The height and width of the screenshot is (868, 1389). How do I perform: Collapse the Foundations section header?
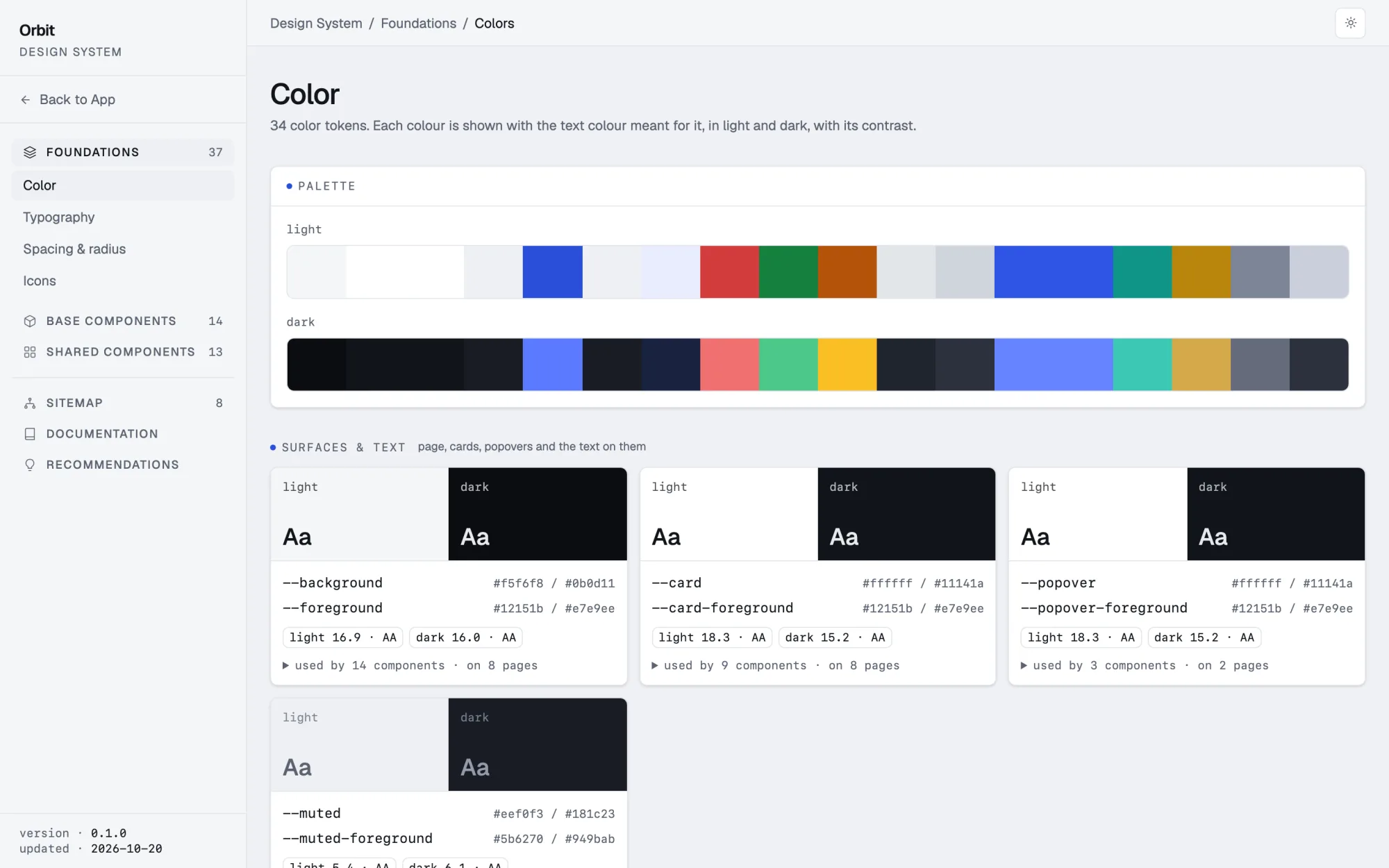click(123, 152)
